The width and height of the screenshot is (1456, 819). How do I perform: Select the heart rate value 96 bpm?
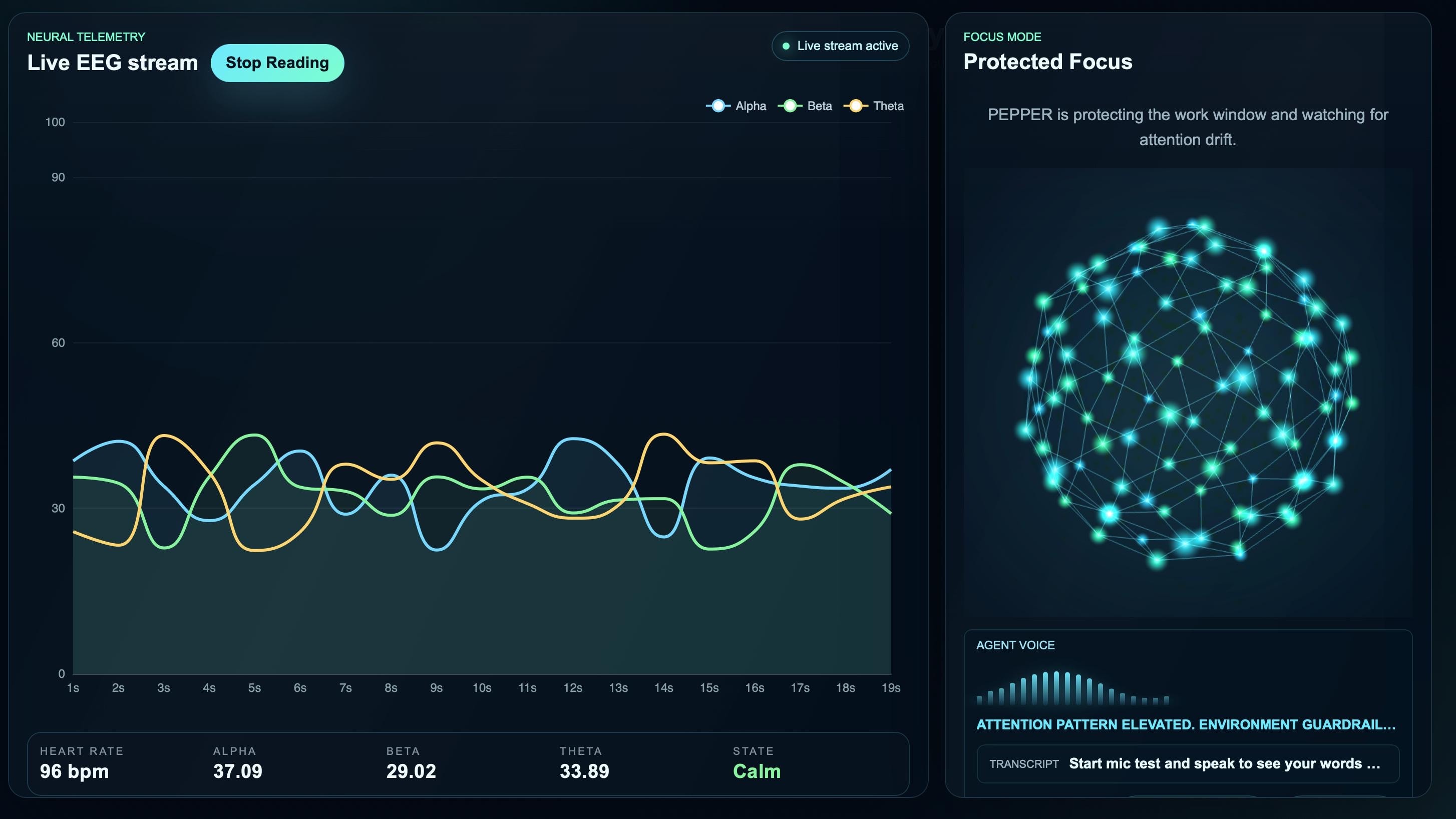point(74,771)
